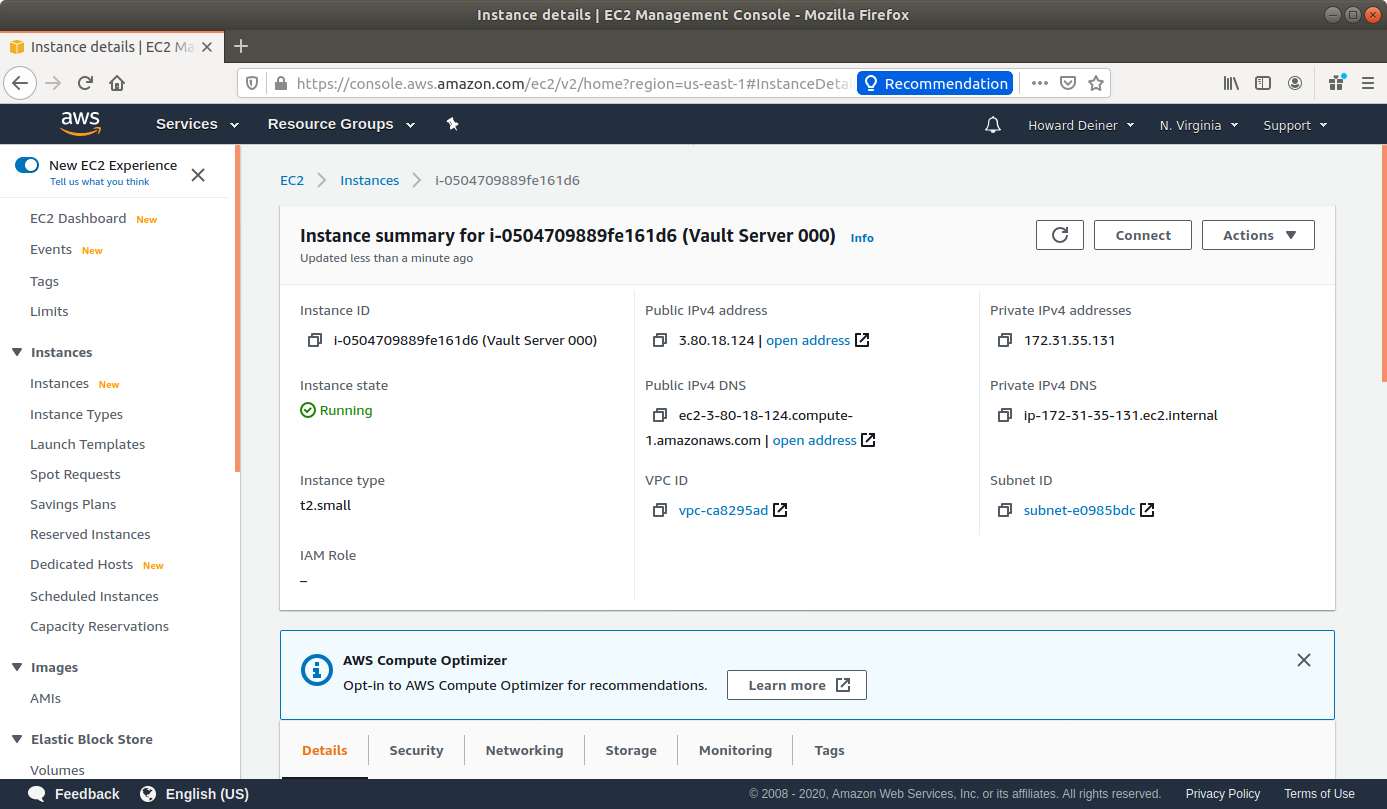Open the Resource Groups dropdown
Image resolution: width=1387 pixels, height=809 pixels.
coord(343,124)
